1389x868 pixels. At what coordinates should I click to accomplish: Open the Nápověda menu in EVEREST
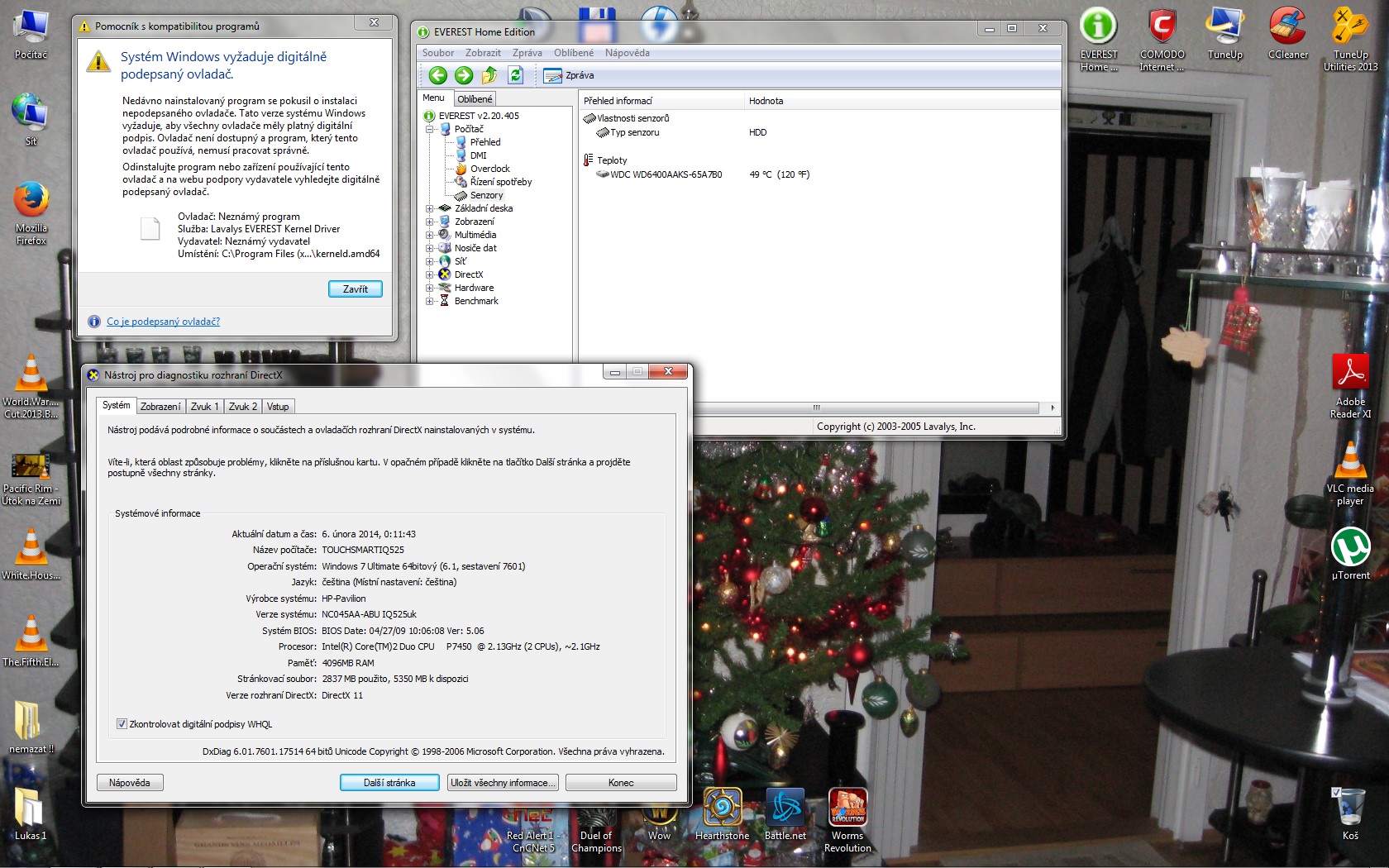click(627, 53)
